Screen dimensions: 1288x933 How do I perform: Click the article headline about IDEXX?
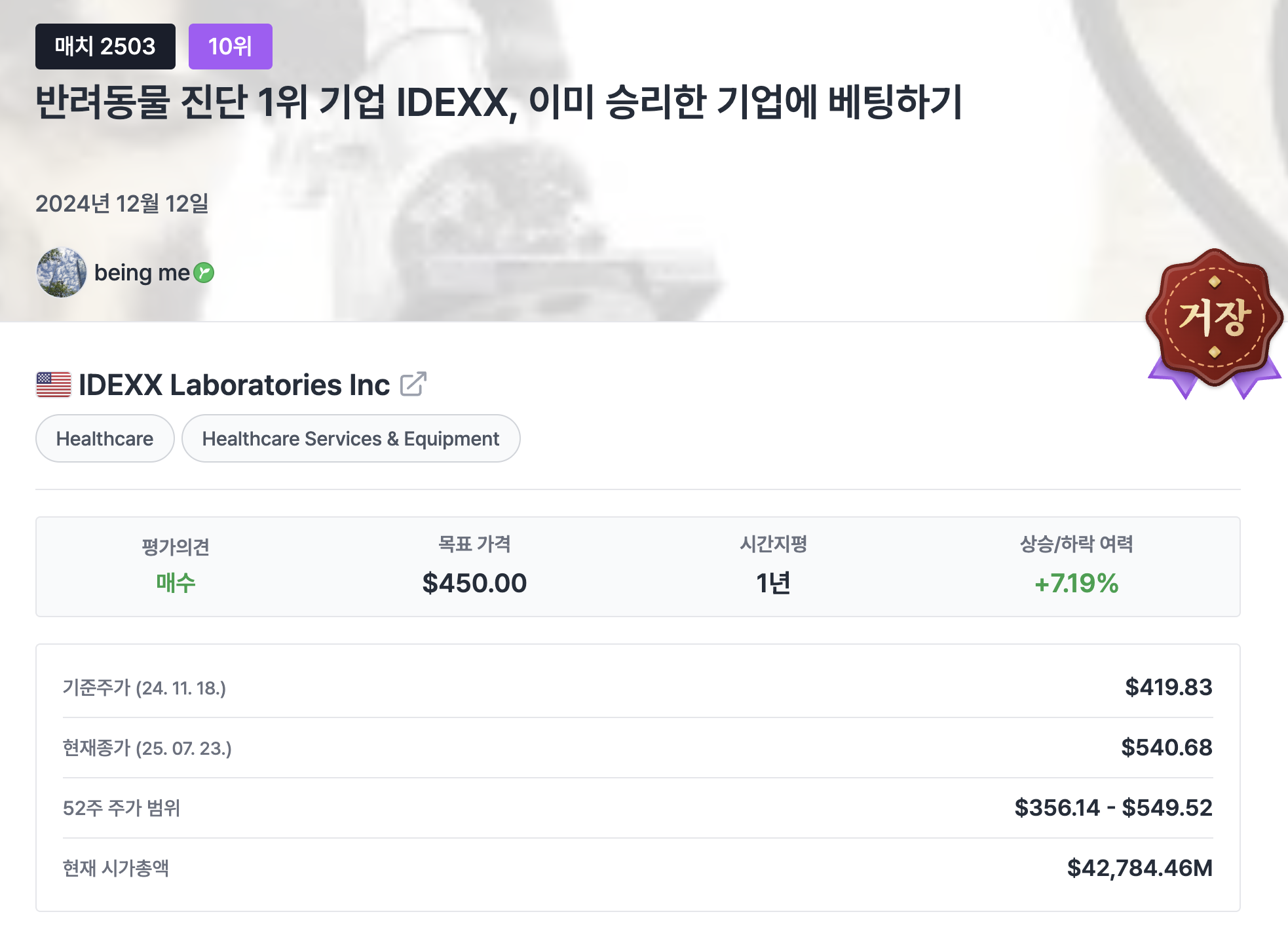pos(499,102)
